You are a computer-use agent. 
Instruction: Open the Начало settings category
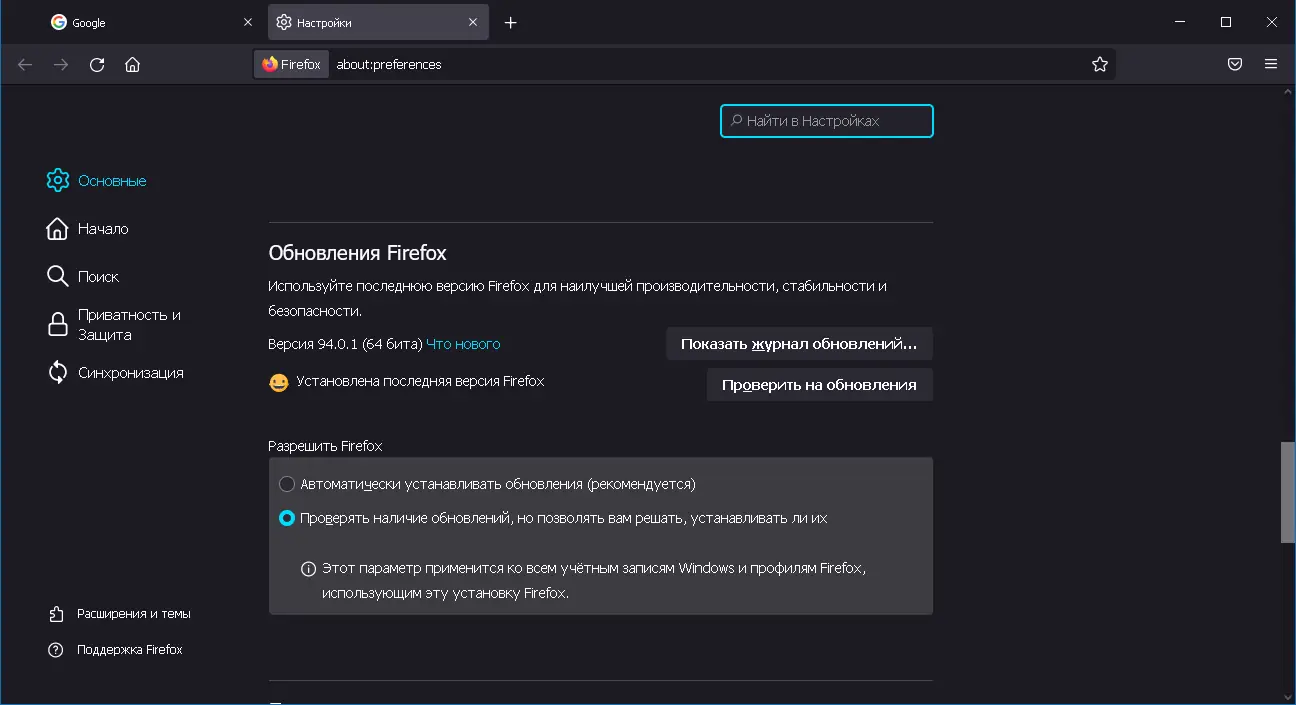point(102,229)
